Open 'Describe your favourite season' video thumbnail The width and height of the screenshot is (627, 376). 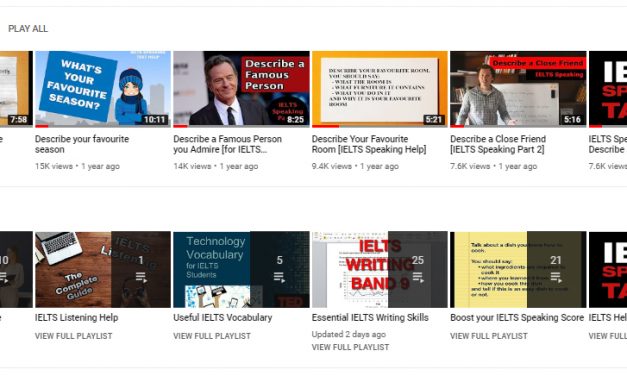pyautogui.click(x=103, y=89)
